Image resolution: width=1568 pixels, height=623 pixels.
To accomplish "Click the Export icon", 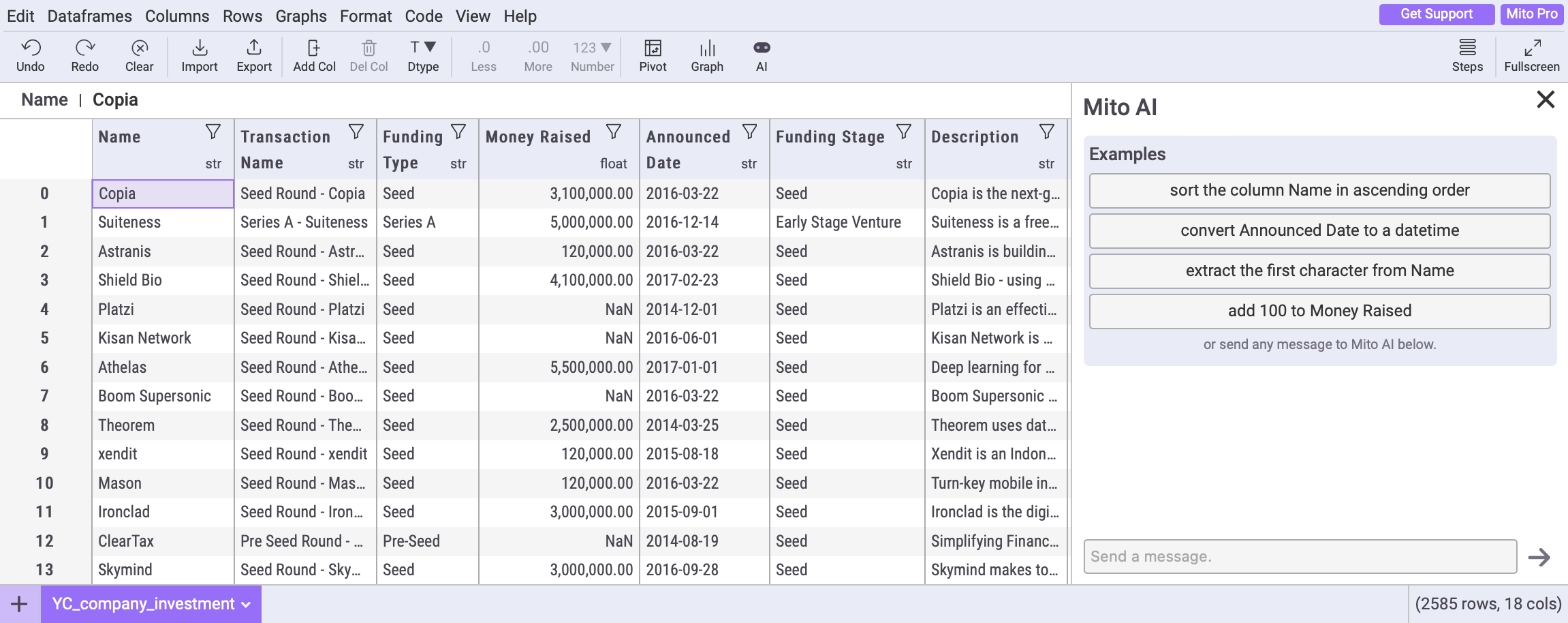I will click(254, 55).
